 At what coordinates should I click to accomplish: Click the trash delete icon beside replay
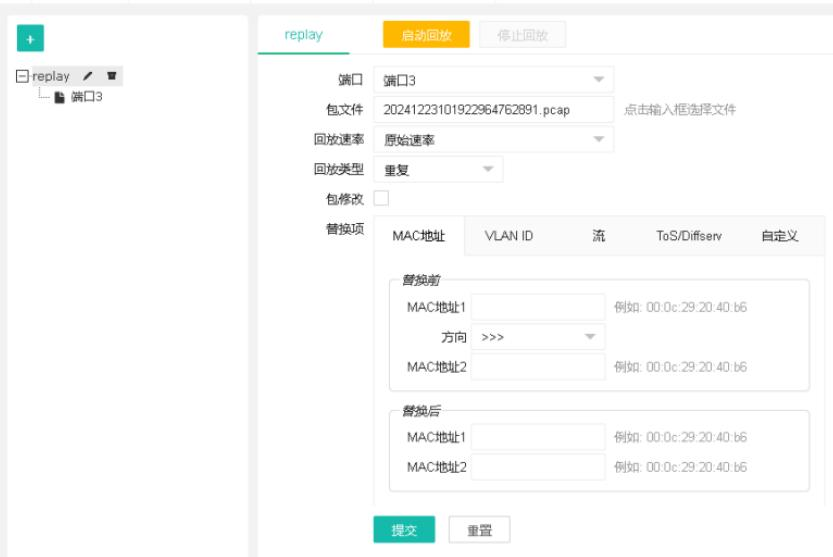[111, 76]
